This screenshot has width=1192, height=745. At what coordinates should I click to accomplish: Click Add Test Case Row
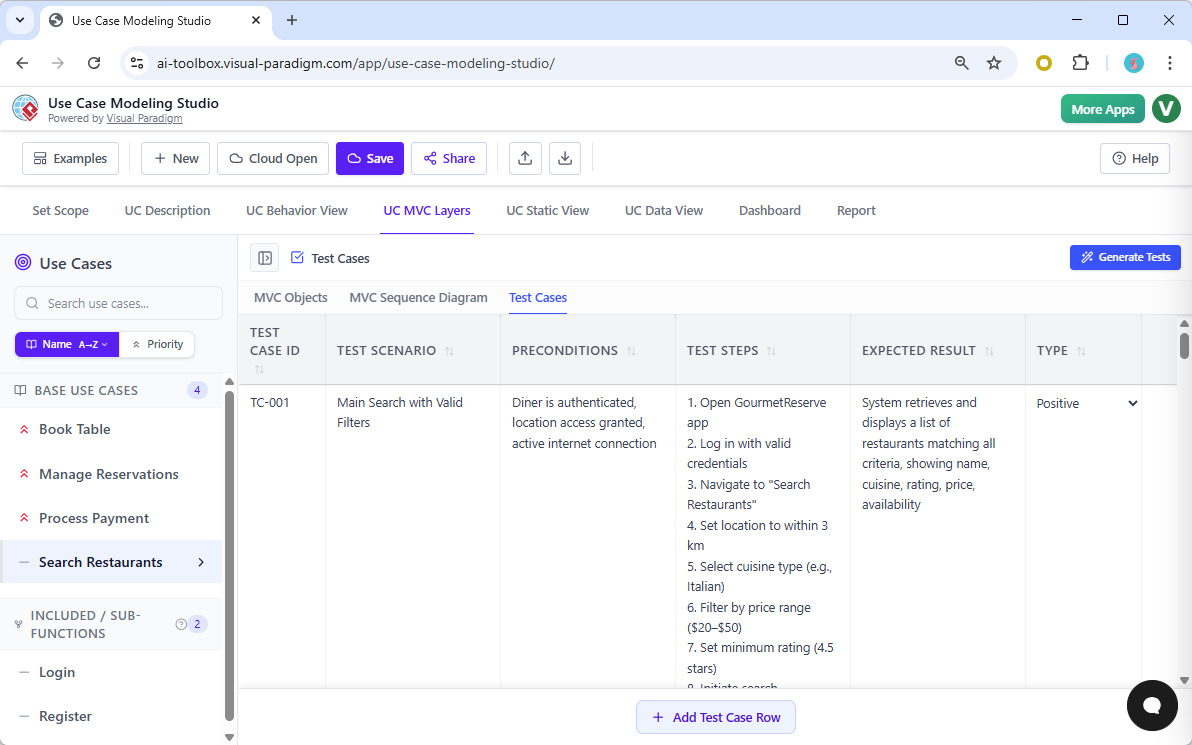click(x=716, y=717)
